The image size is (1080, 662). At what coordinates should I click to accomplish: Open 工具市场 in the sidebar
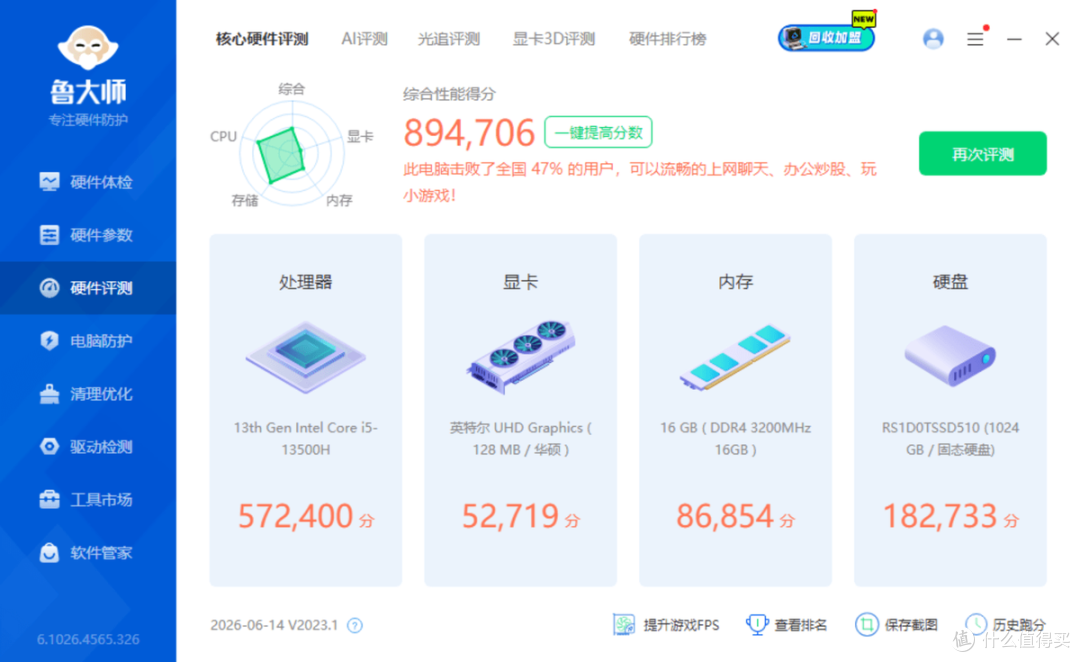tap(87, 499)
